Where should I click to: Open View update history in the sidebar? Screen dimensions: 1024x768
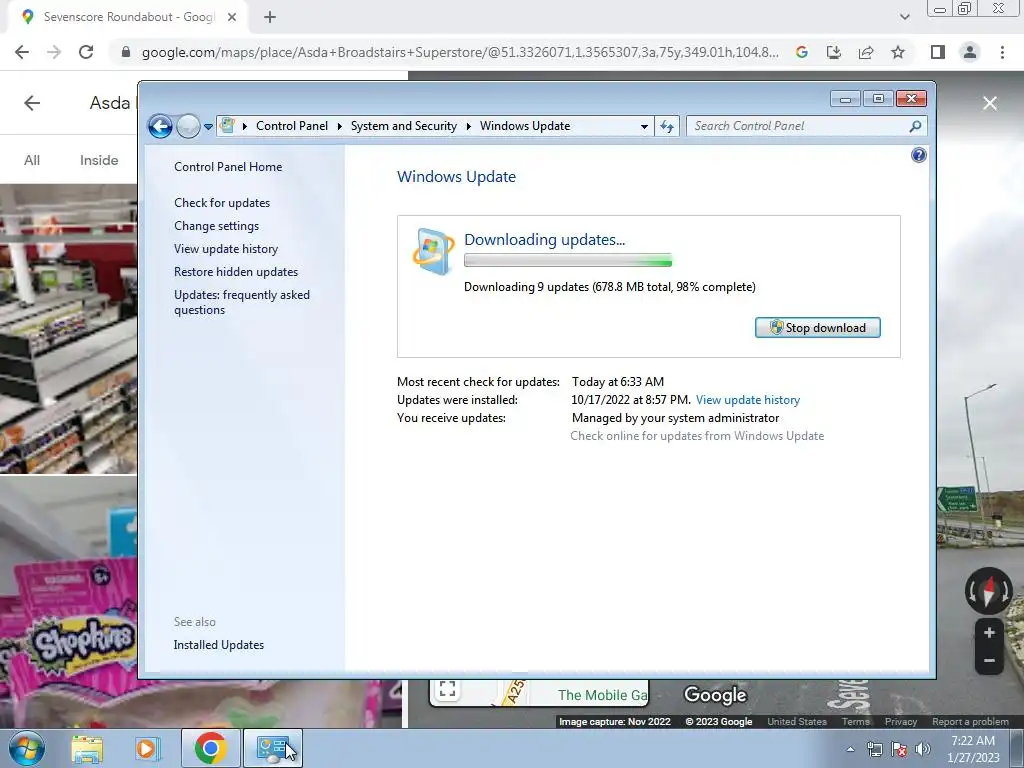click(x=226, y=249)
